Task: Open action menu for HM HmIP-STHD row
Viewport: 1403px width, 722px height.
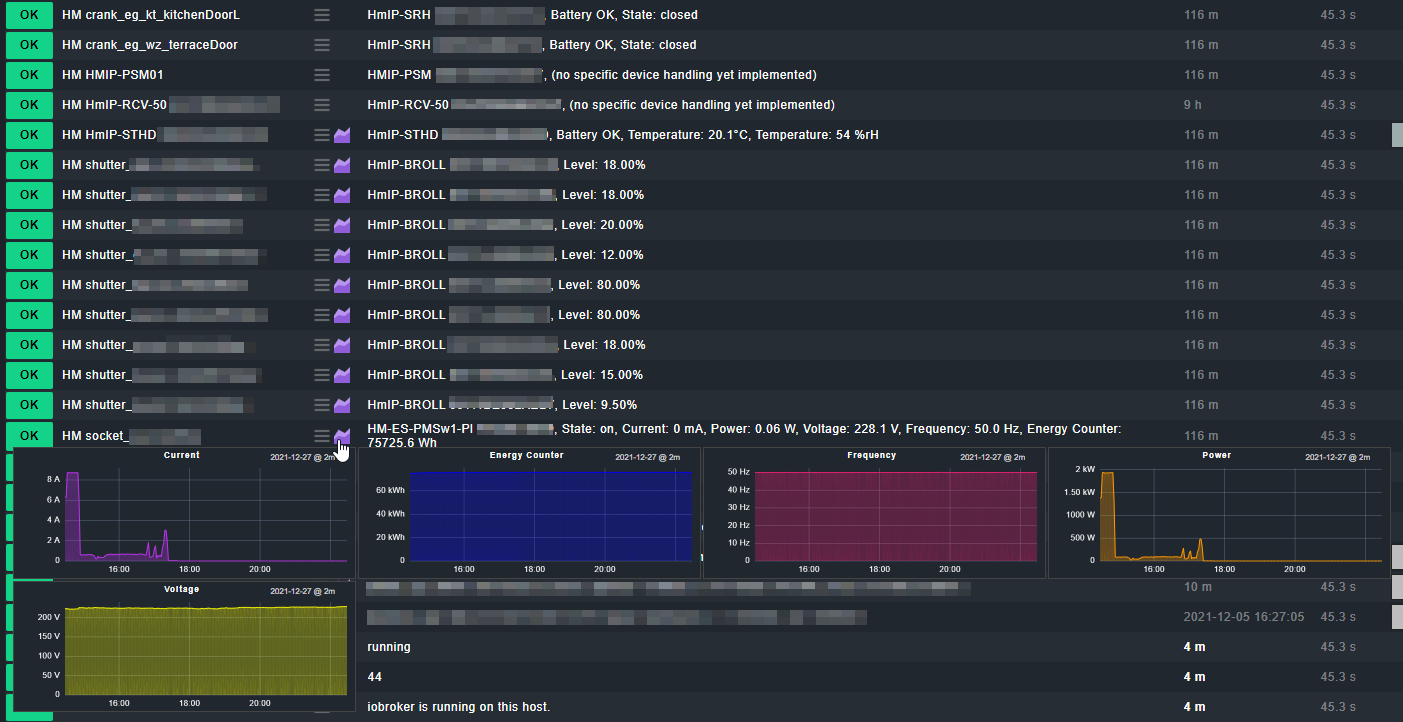Action: 321,135
